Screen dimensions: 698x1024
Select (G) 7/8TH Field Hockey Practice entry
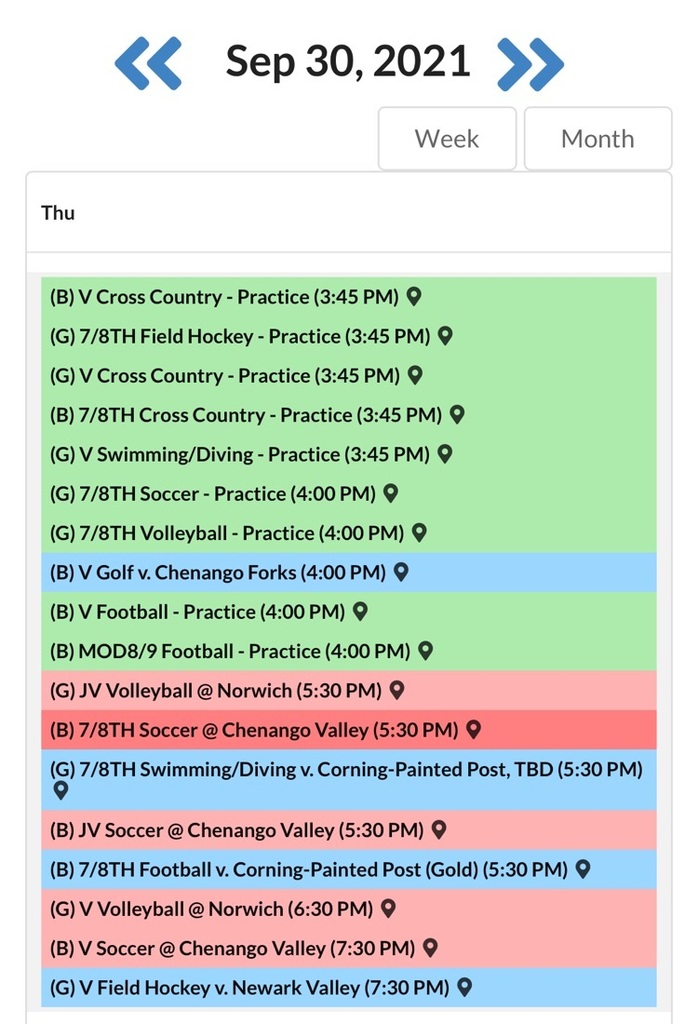pyautogui.click(x=349, y=336)
